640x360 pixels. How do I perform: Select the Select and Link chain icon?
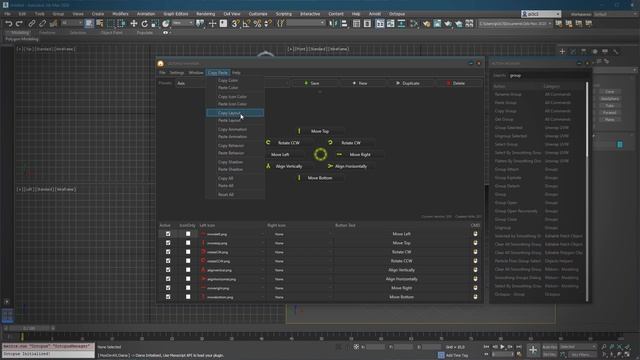[32, 24]
